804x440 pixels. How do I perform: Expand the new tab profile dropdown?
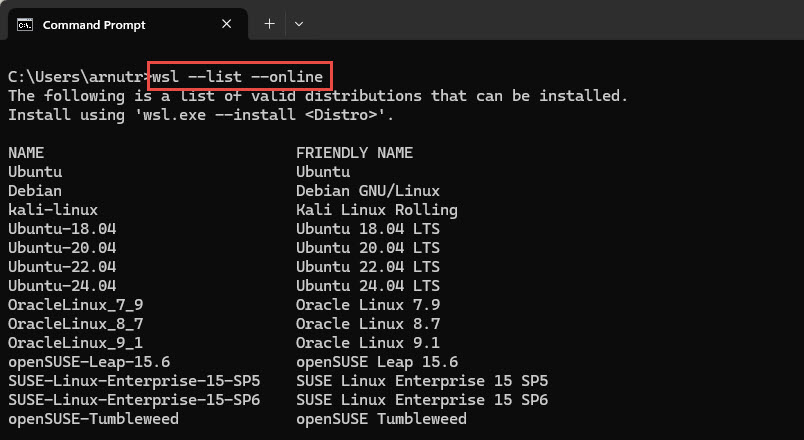299,24
